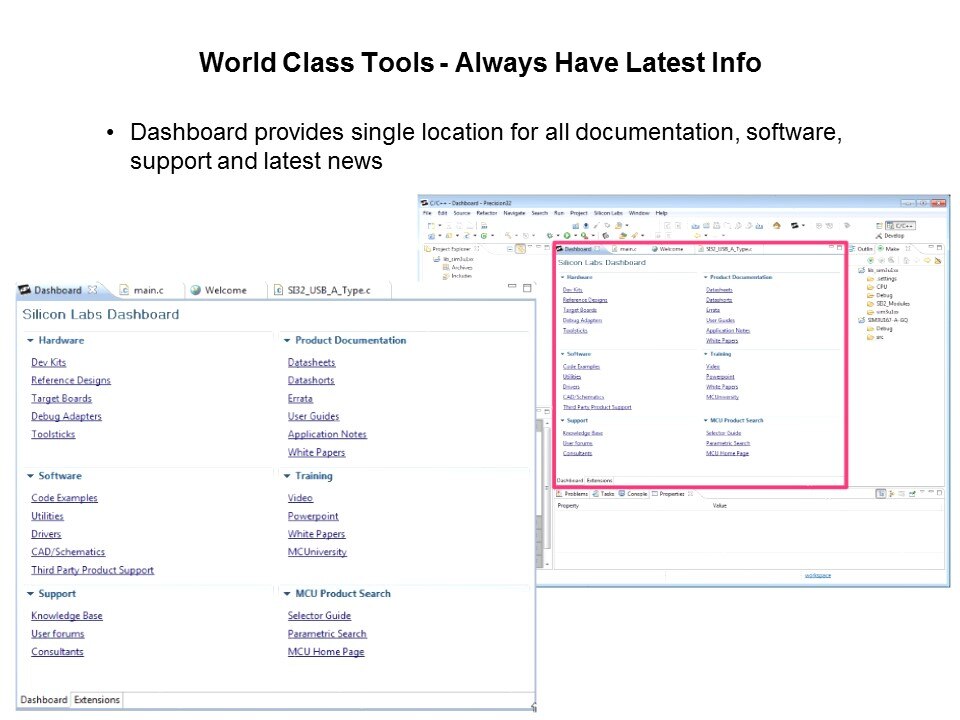Open the Navigate menu

514,213
